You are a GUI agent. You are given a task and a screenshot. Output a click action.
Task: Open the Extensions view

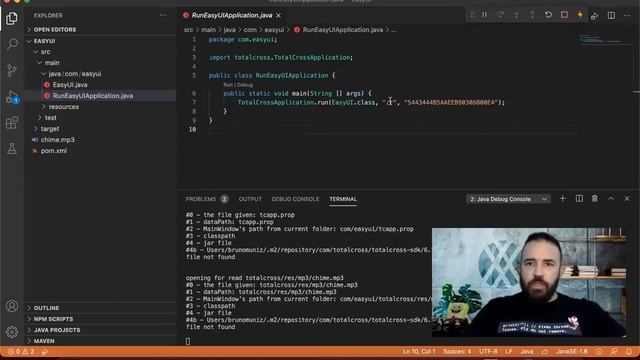coord(12,122)
